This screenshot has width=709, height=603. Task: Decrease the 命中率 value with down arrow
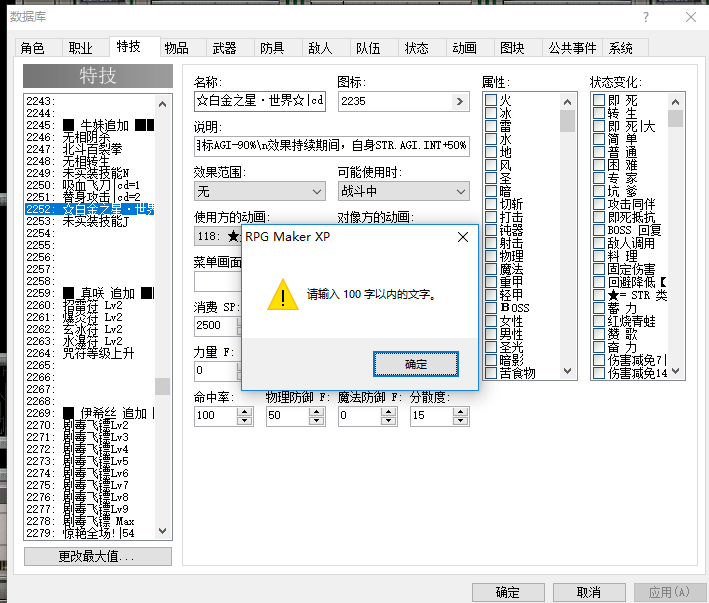pyautogui.click(x=245, y=420)
